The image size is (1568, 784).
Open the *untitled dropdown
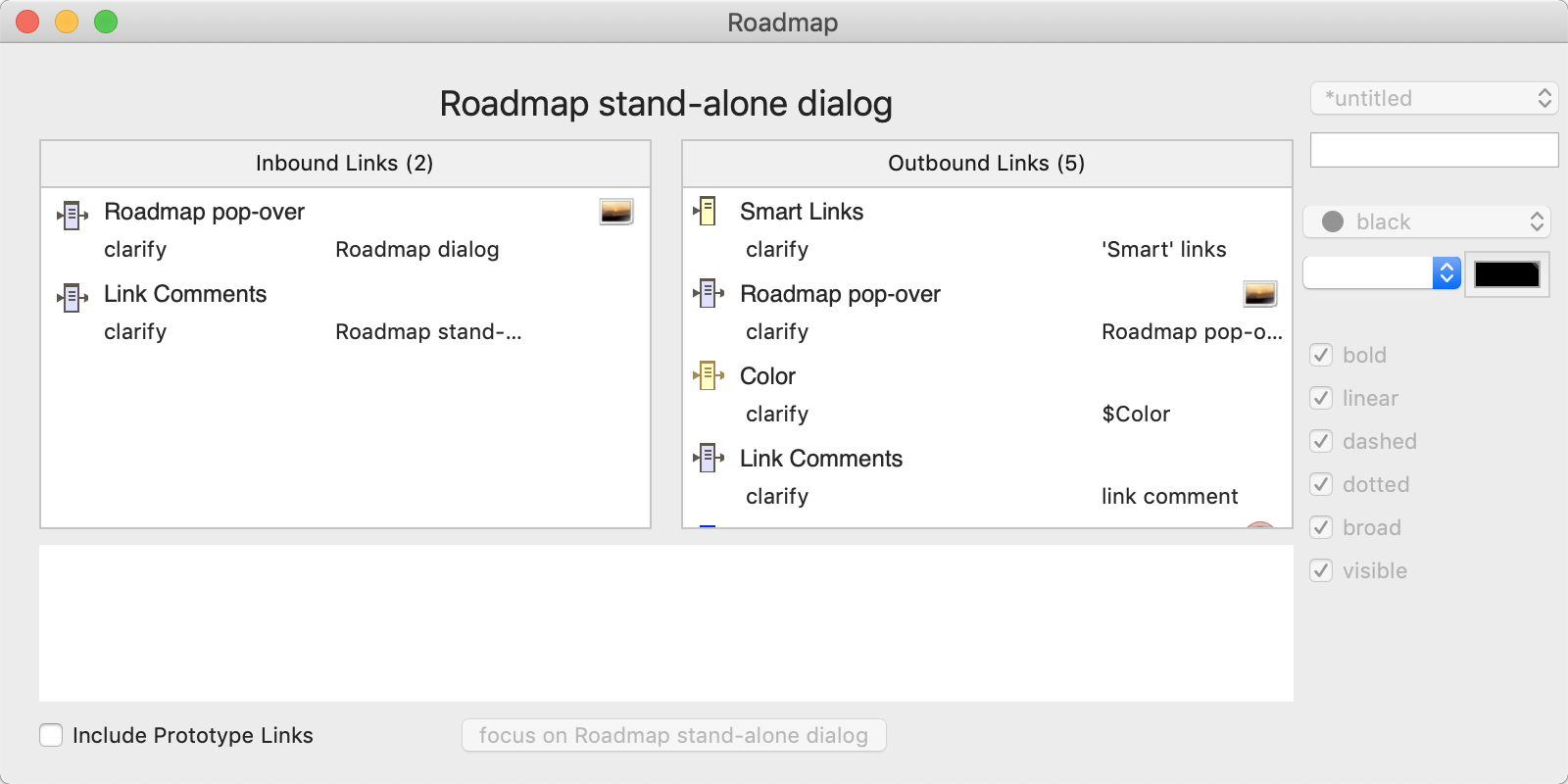click(1434, 98)
